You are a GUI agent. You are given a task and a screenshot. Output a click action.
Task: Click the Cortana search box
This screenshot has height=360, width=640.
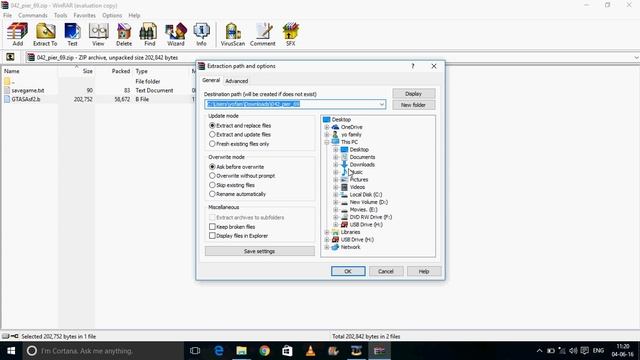103,351
